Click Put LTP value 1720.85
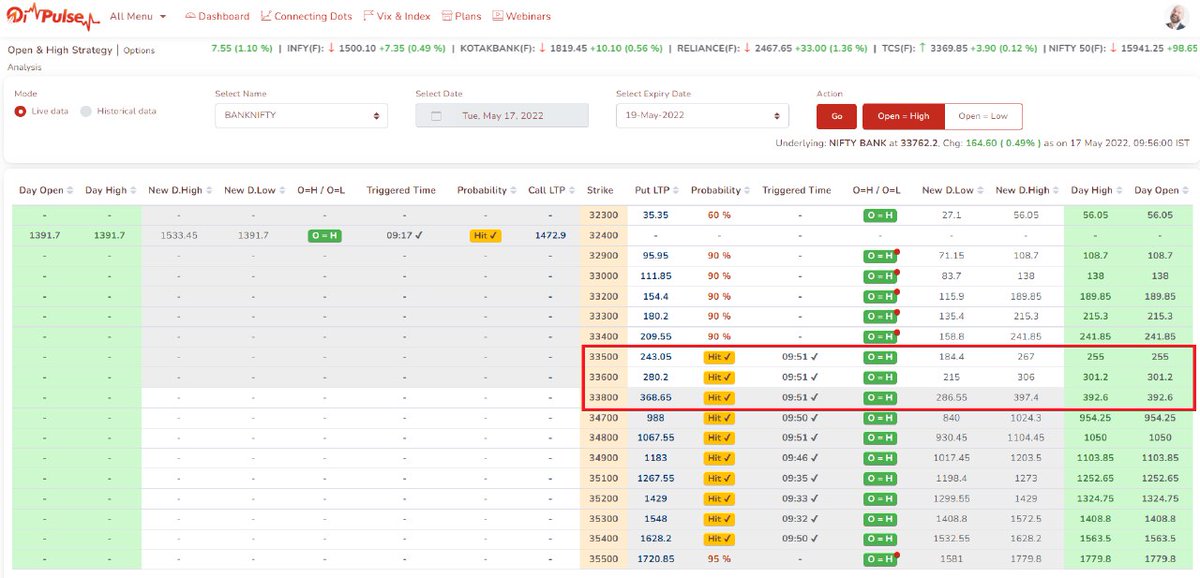Screen dimensions: 1200x578 [x=656, y=559]
